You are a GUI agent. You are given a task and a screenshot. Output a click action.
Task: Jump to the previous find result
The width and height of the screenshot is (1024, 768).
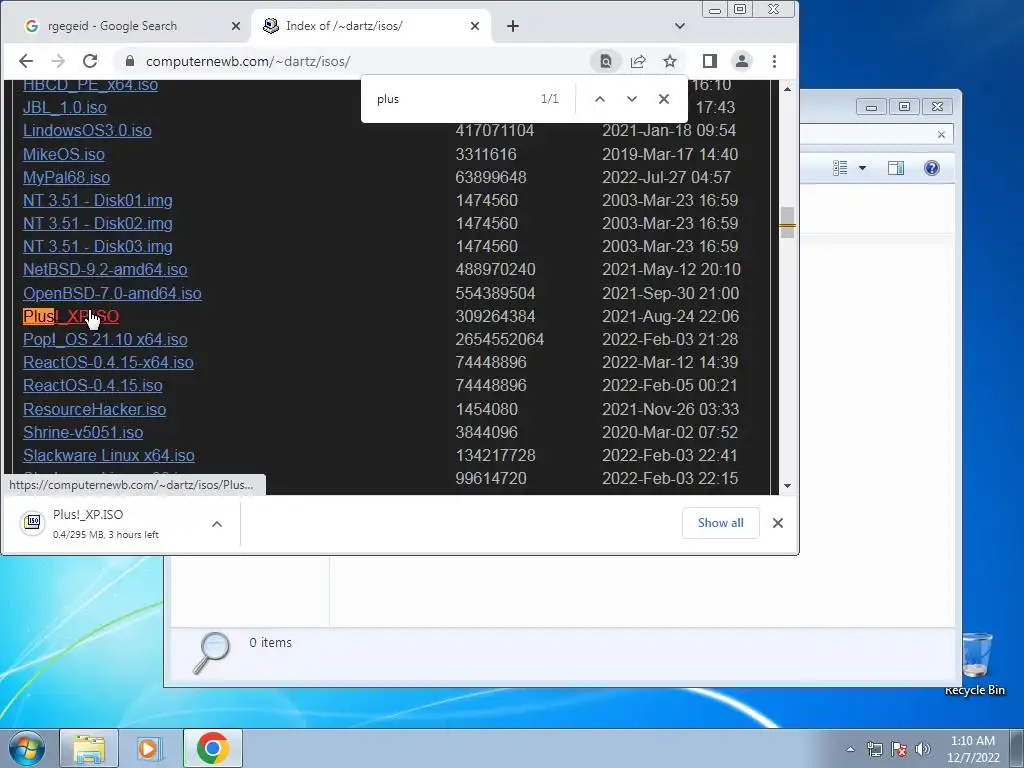600,99
